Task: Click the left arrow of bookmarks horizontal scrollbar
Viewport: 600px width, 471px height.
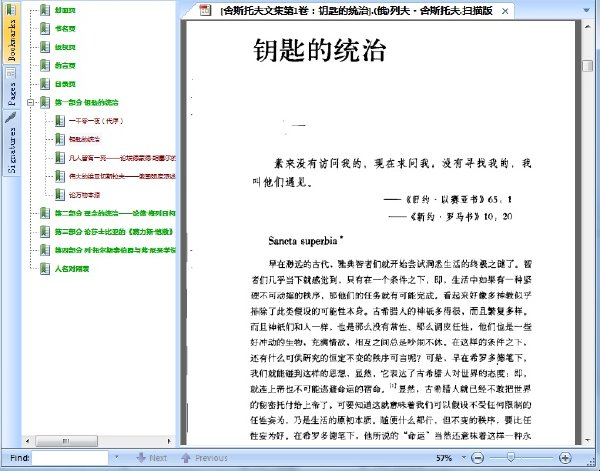Action: click(x=27, y=441)
